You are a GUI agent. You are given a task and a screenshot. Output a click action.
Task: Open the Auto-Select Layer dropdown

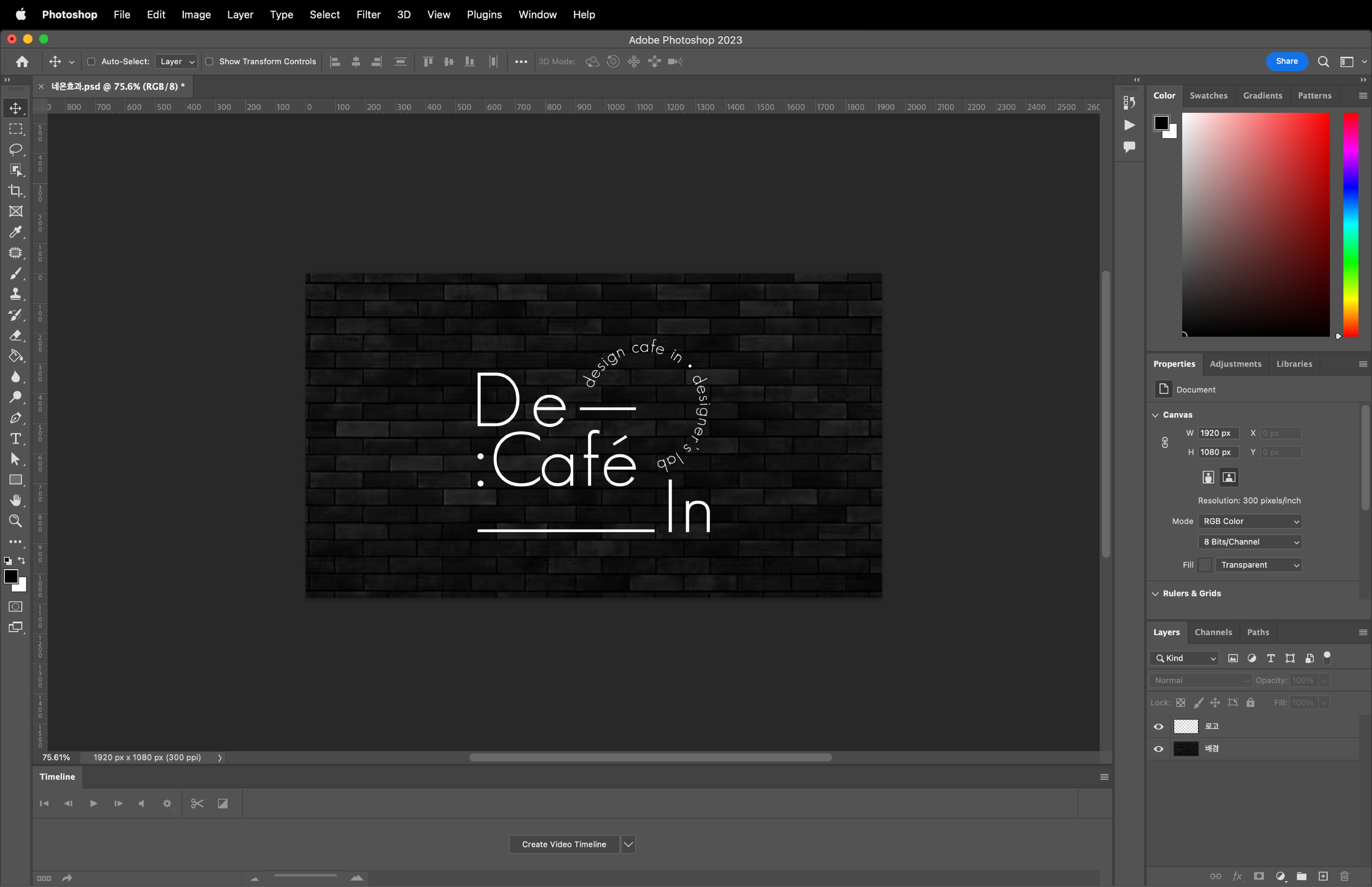click(176, 62)
